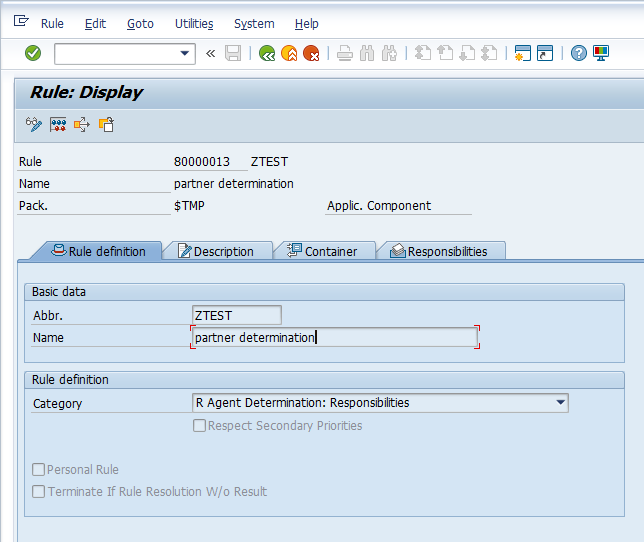This screenshot has height=542, width=644.
Task: Click the Next Page icon
Action: (x=467, y=53)
